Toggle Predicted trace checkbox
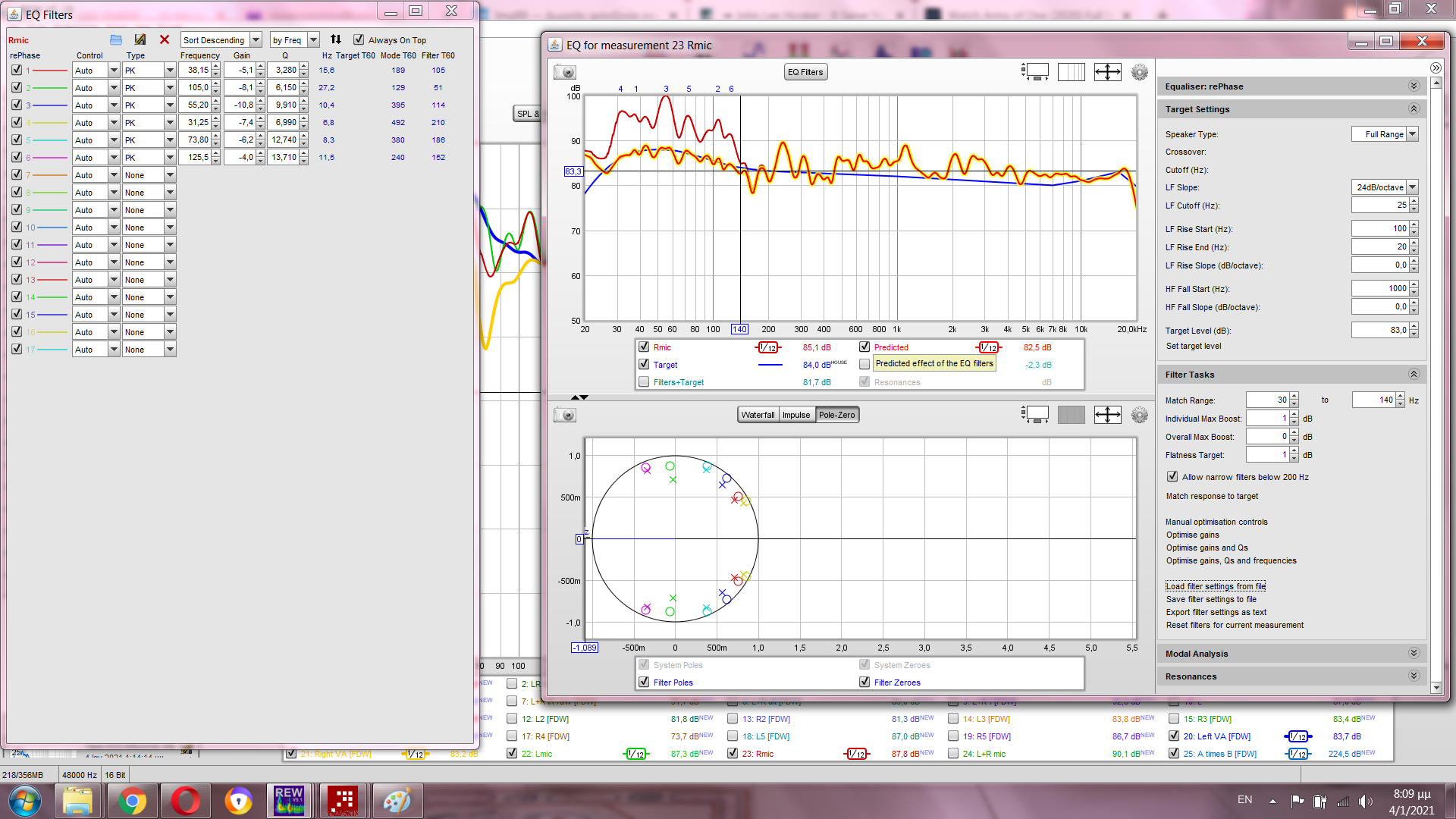This screenshot has height=819, width=1456. 864,347
